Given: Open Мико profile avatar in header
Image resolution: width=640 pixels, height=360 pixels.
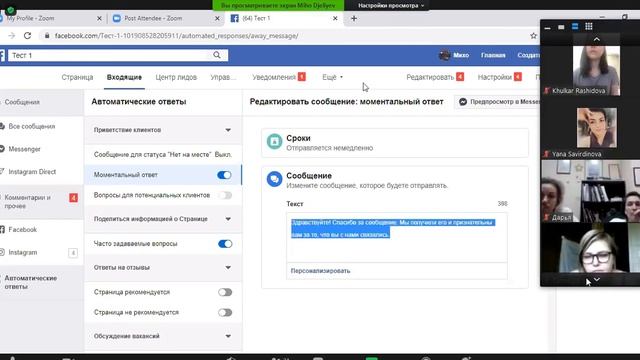Looking at the screenshot, I should 444,55.
